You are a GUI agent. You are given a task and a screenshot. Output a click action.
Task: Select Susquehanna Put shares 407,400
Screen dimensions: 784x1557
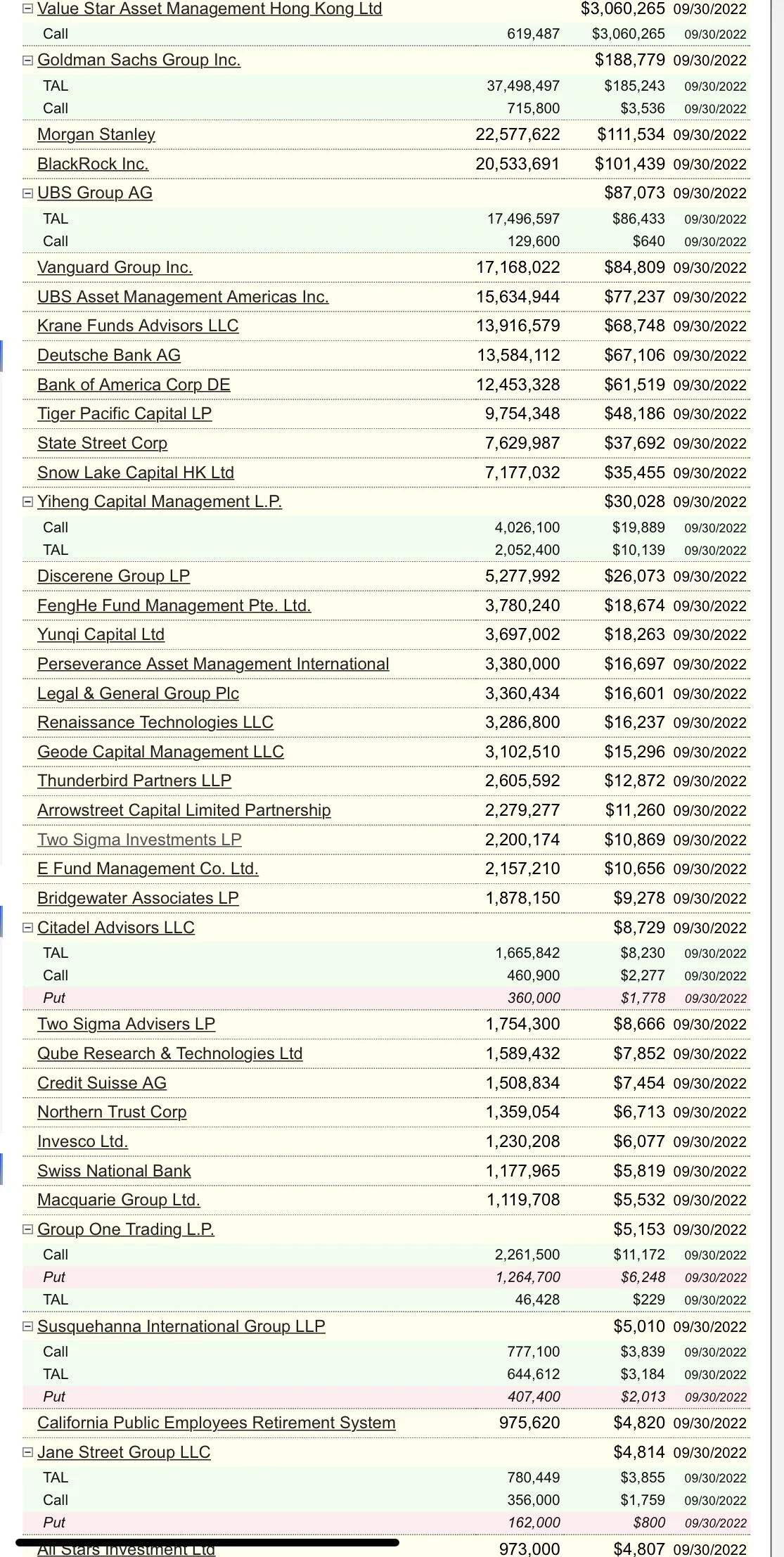click(x=534, y=1397)
